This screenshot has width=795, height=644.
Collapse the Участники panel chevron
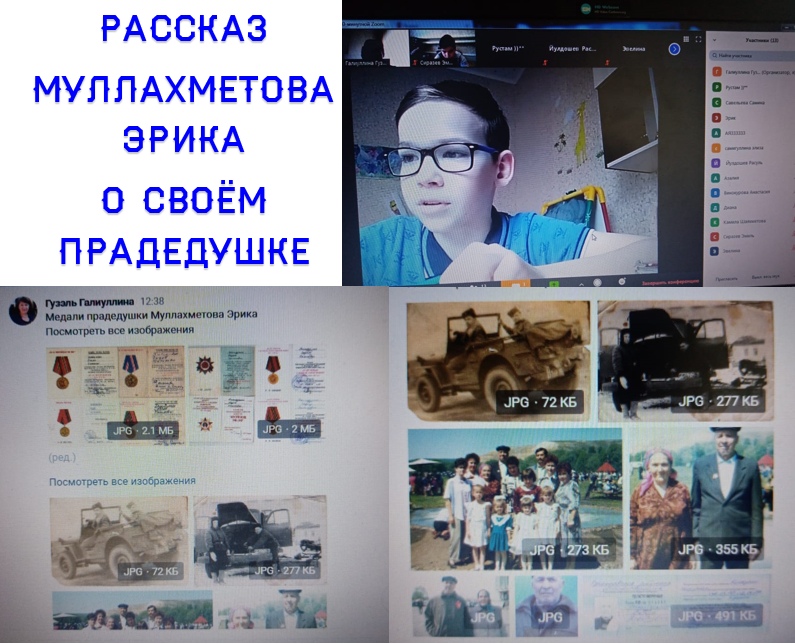pos(714,40)
